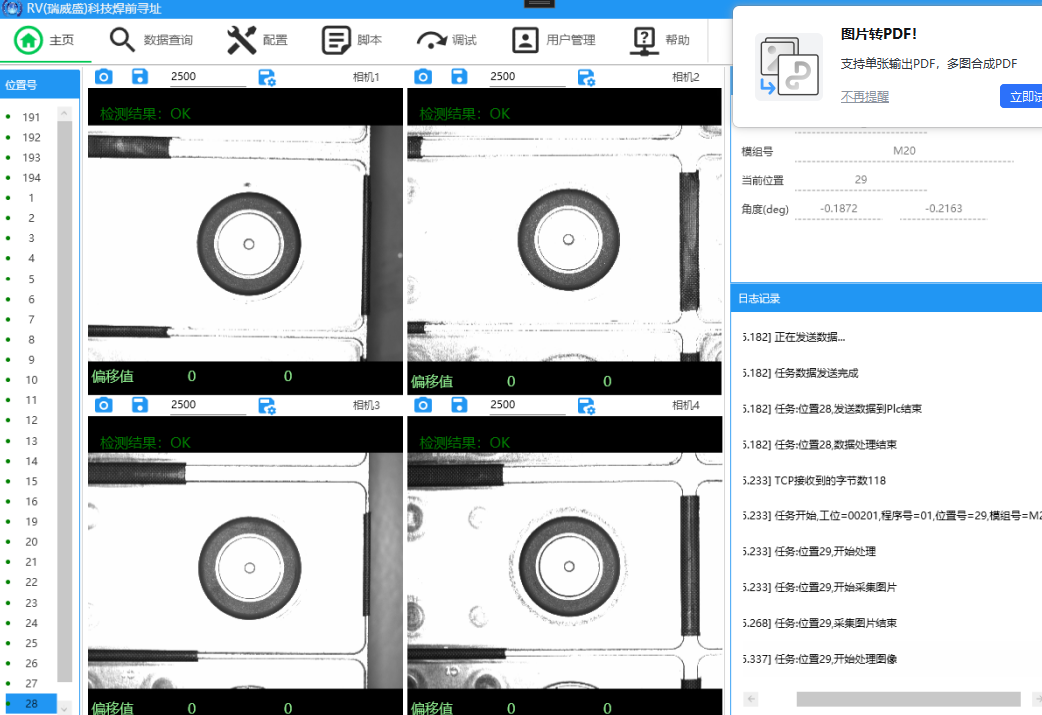The image size is (1042, 715).
Task: Open the 配置 configuration tools tab
Action: 257,40
